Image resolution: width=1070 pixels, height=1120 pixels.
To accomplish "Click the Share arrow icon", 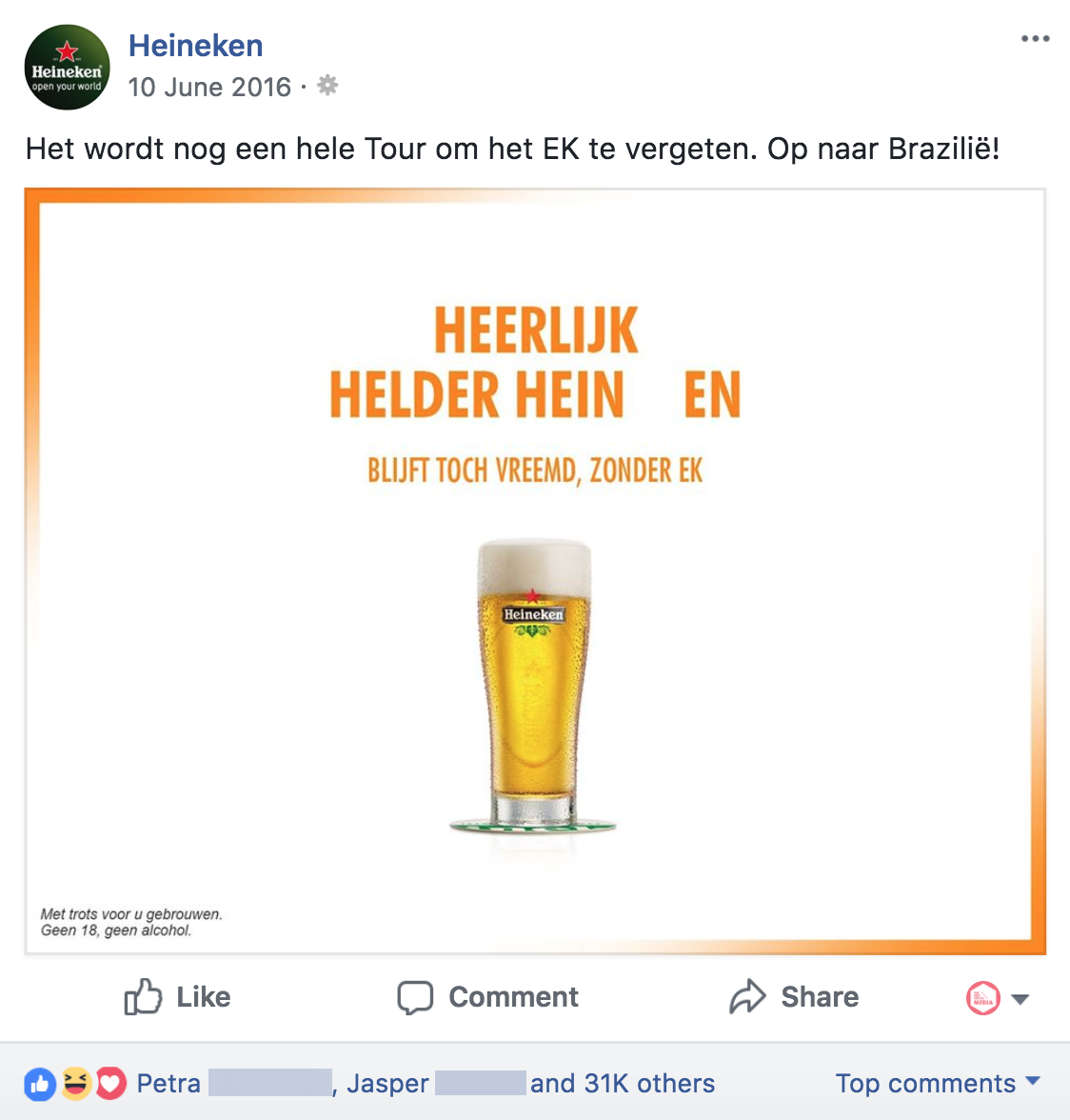I will coord(747,996).
